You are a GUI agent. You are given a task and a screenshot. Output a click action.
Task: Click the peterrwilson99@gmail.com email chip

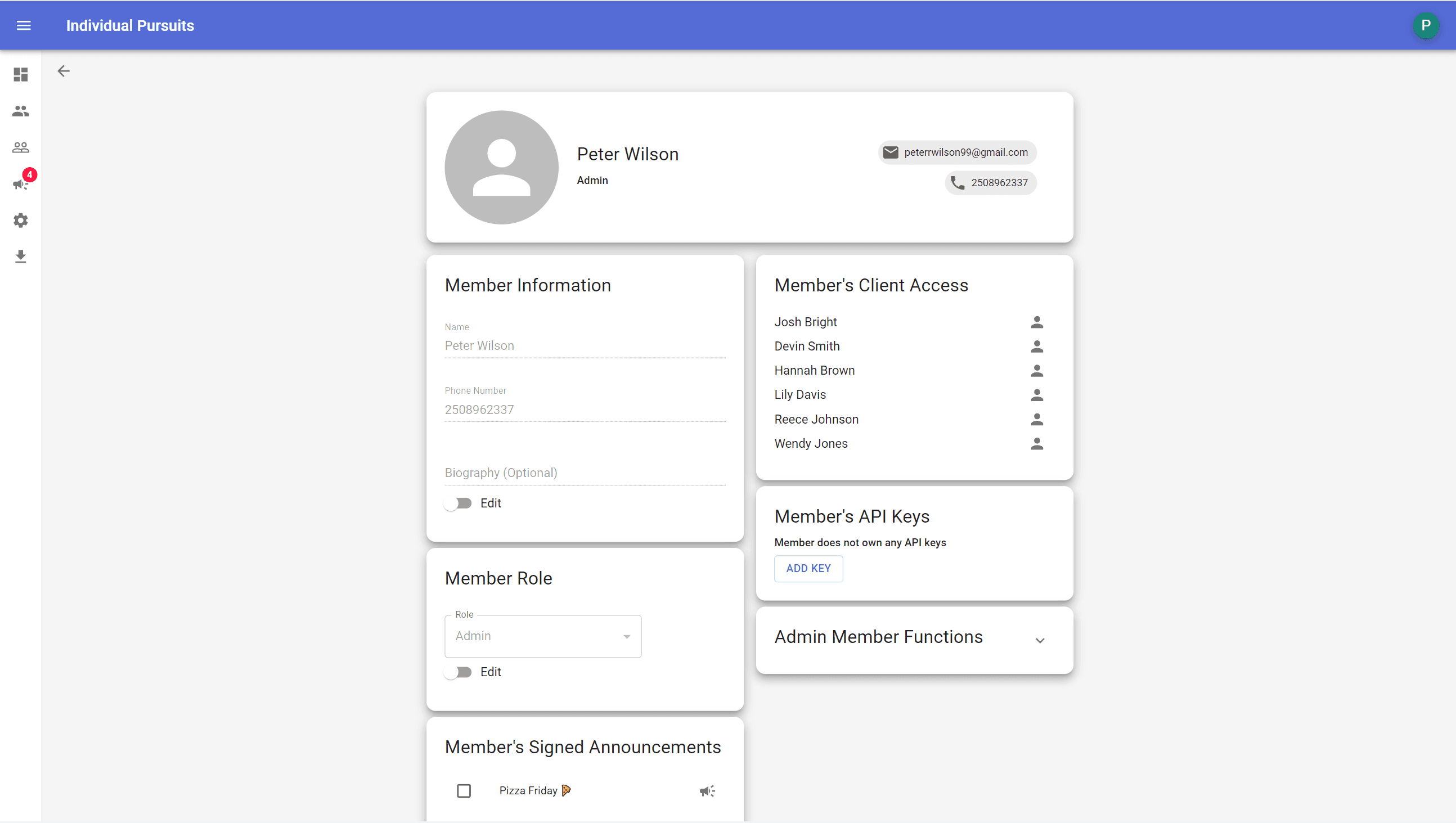[x=957, y=152]
